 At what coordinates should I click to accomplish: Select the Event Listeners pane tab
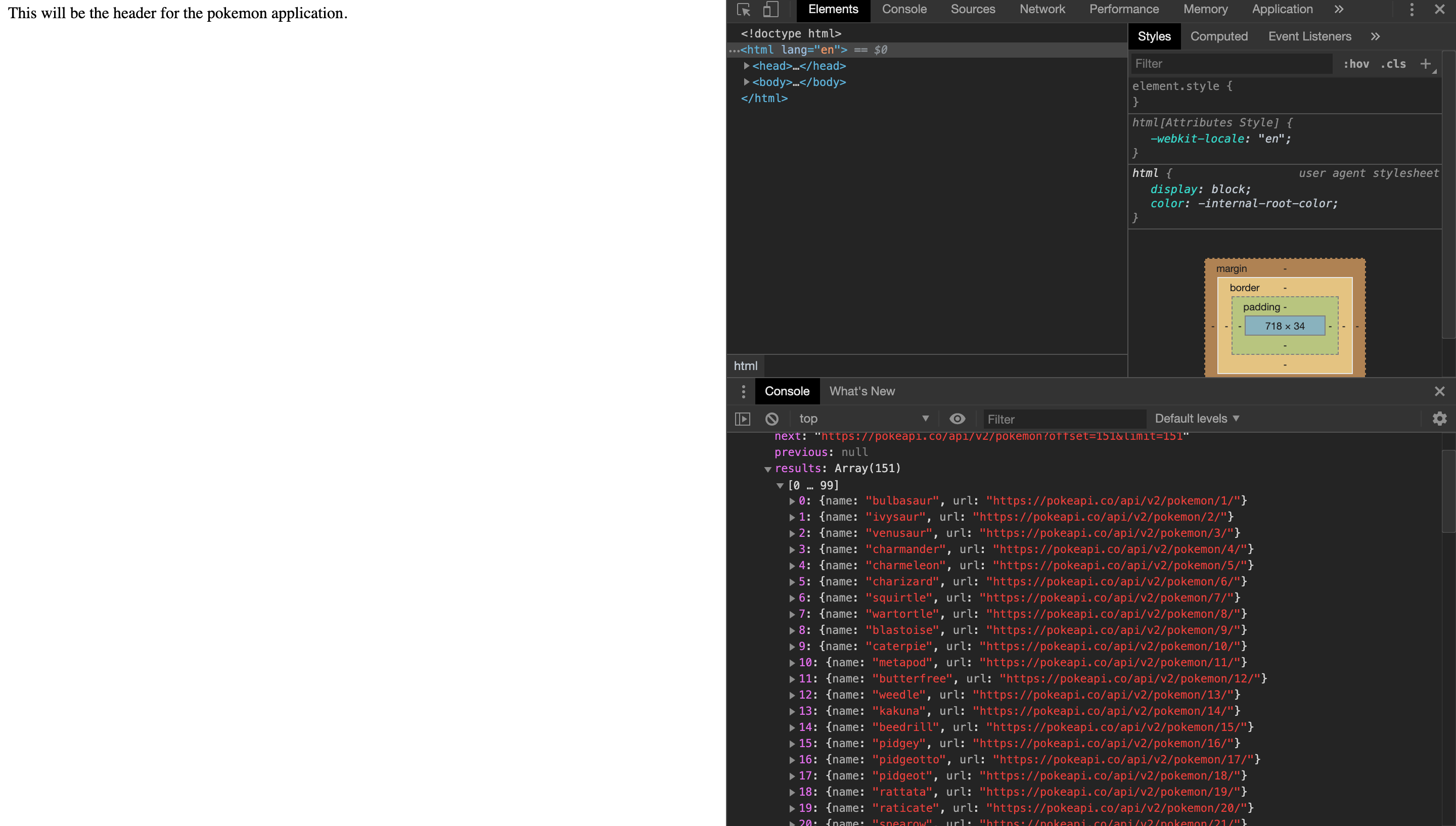[x=1309, y=36]
